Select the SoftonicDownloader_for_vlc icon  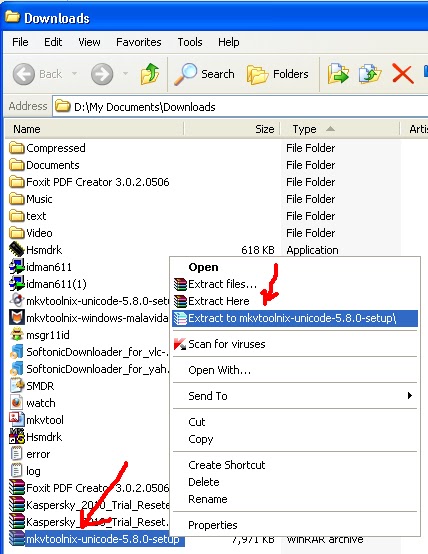click(17, 352)
